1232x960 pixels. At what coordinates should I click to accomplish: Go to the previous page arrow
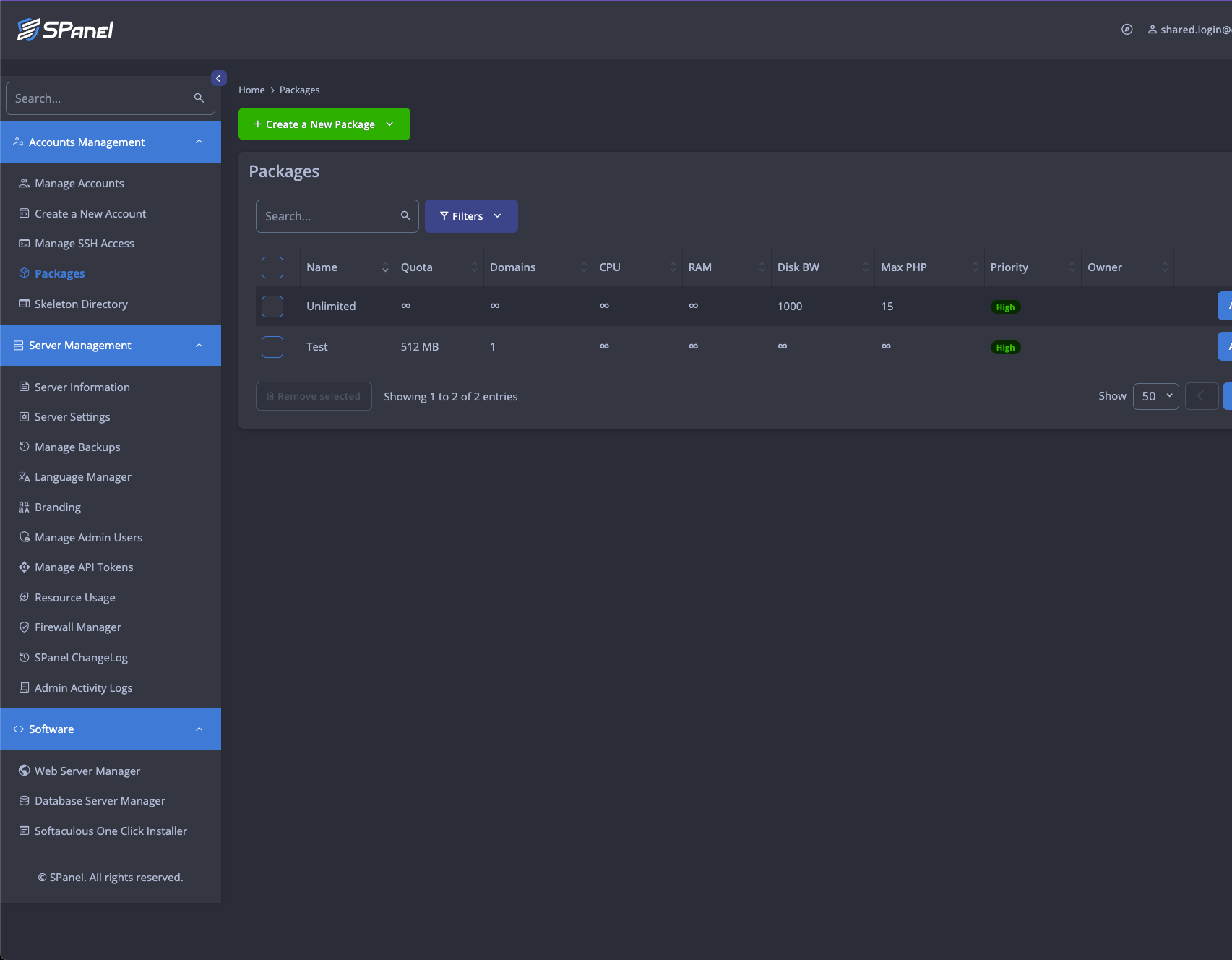point(1202,396)
